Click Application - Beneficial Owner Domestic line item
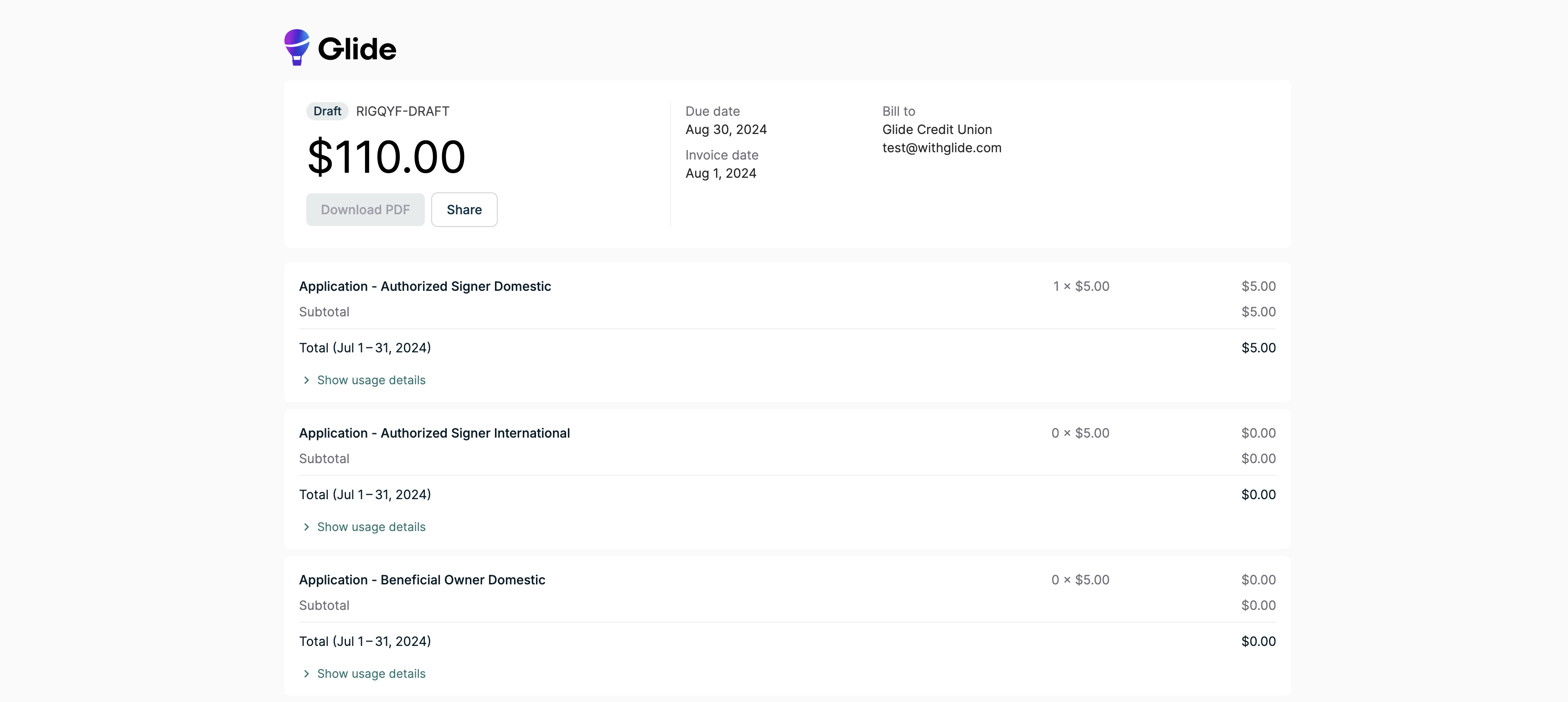Image resolution: width=1568 pixels, height=702 pixels. click(422, 580)
